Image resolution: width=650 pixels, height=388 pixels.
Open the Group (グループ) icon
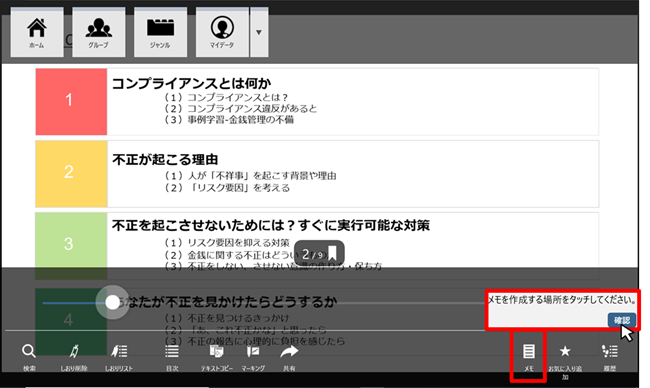(99, 32)
